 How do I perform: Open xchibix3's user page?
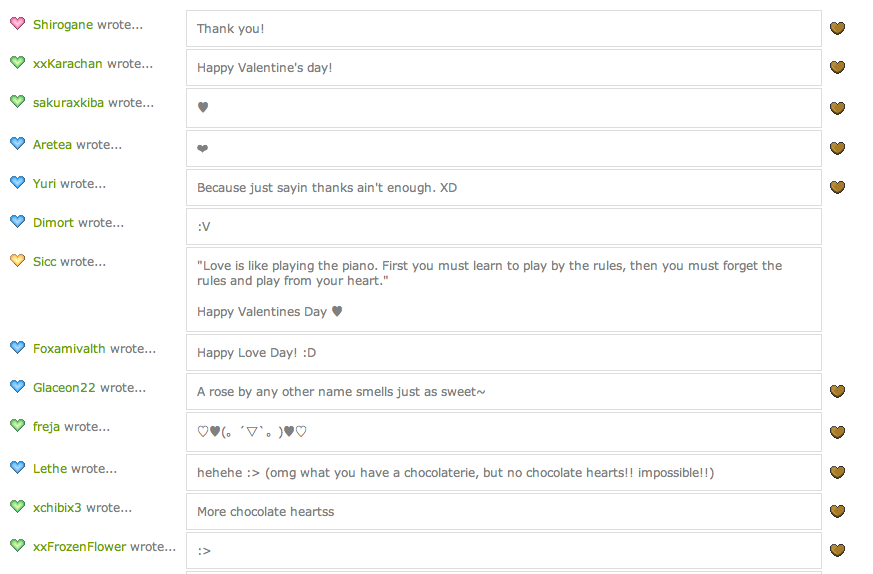57,507
